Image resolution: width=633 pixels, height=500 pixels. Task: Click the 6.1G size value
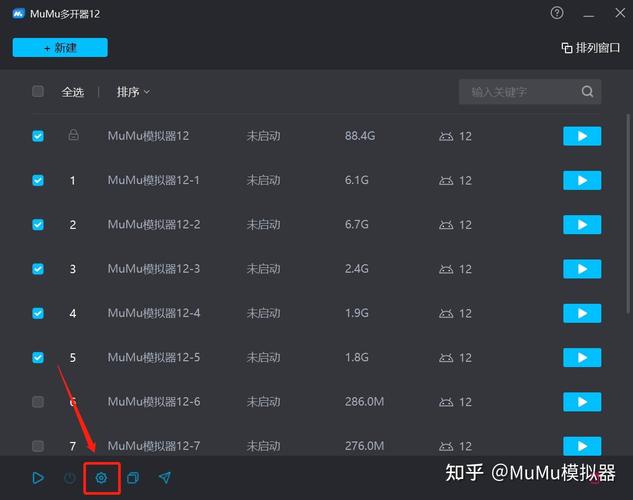point(356,180)
